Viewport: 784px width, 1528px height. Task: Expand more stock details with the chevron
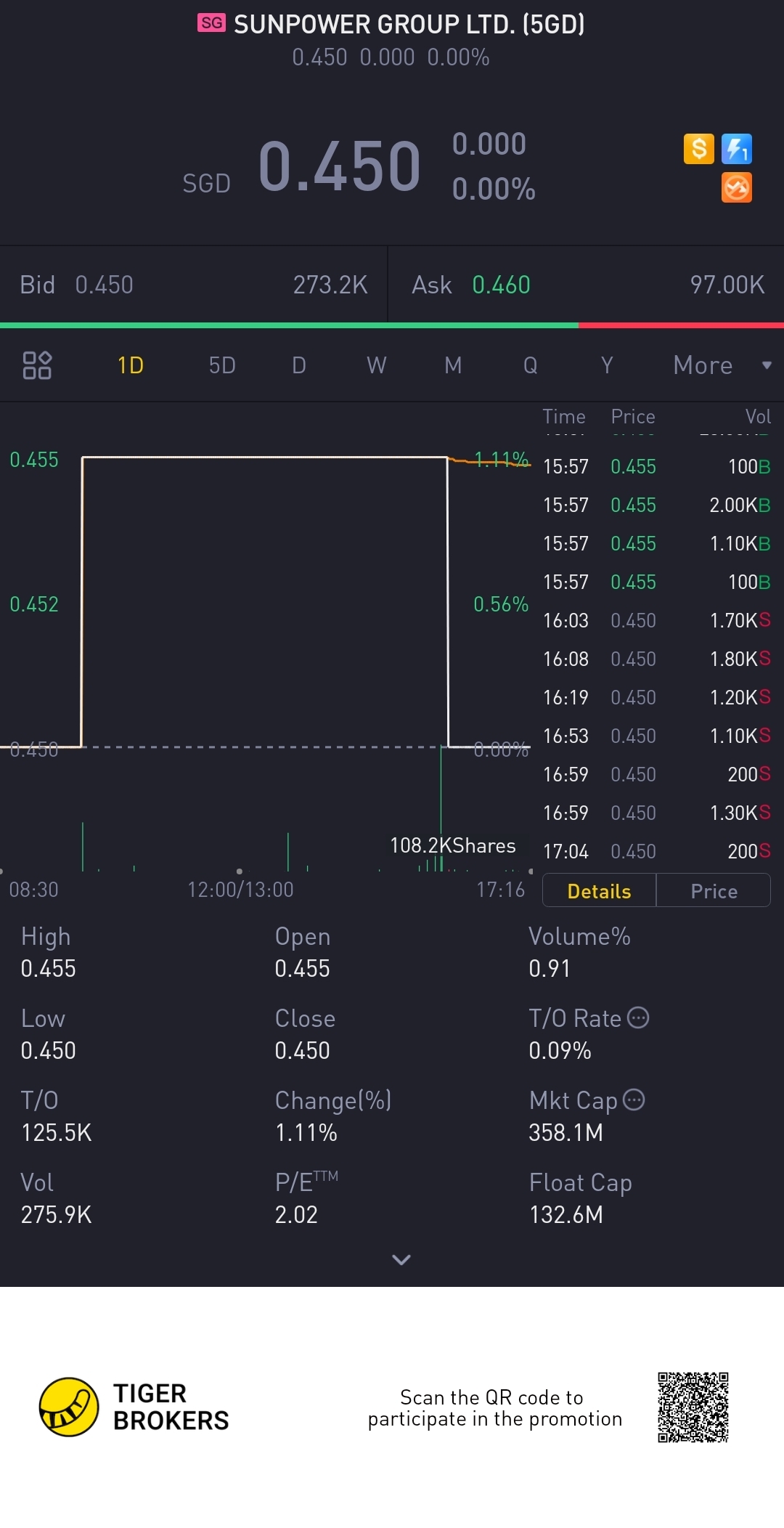[x=401, y=1259]
